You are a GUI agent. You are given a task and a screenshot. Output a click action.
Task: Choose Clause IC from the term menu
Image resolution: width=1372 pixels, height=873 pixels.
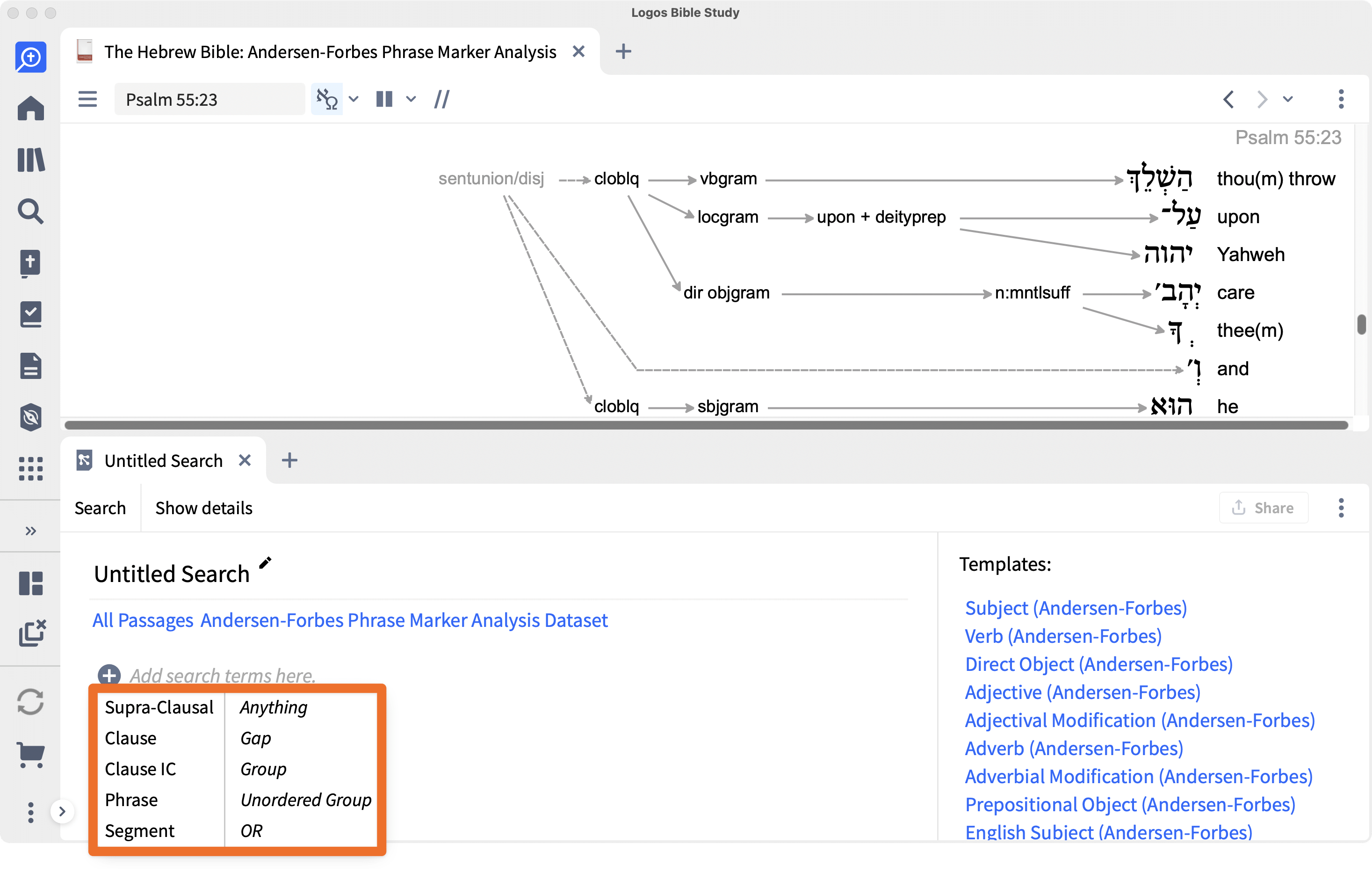pos(140,769)
